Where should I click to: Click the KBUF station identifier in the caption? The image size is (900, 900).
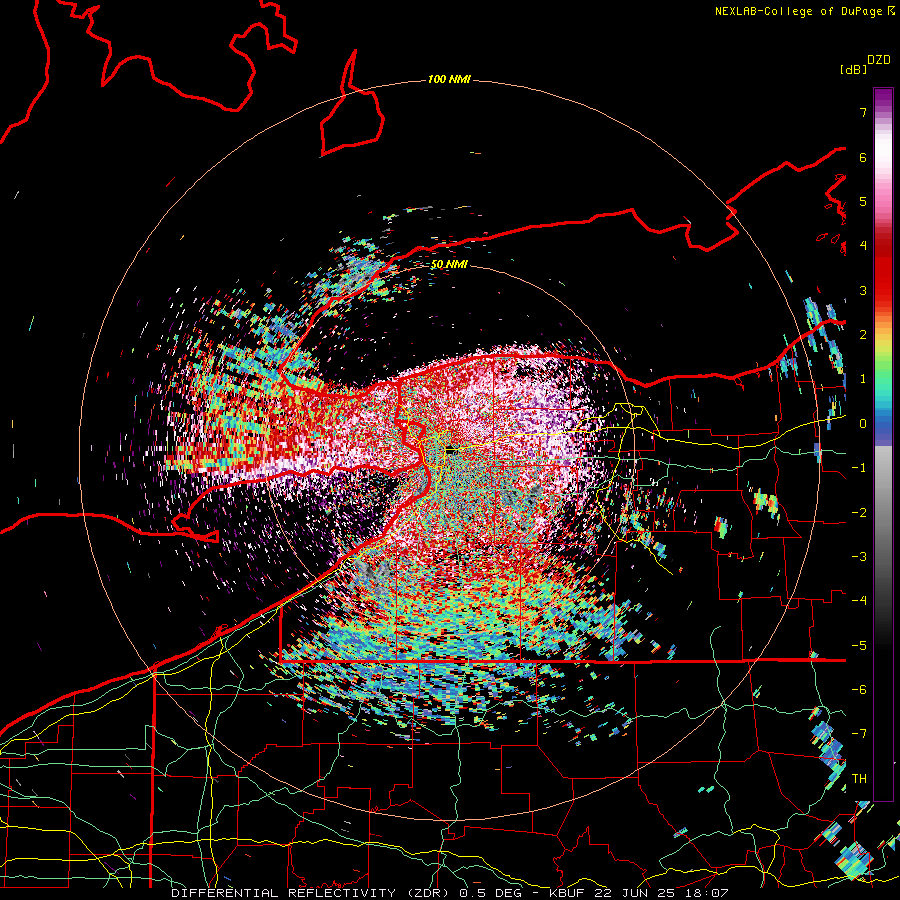pyautogui.click(x=567, y=893)
